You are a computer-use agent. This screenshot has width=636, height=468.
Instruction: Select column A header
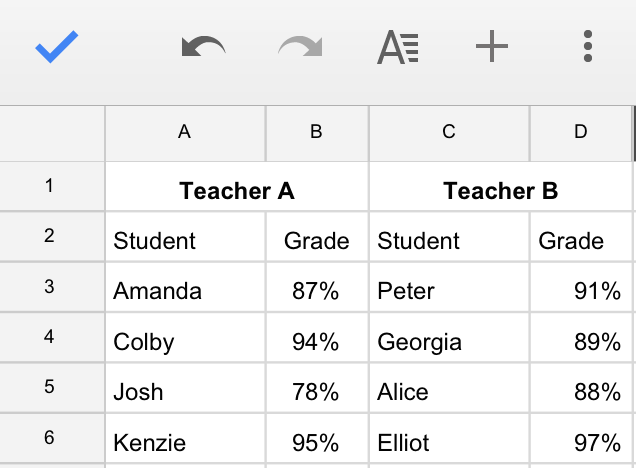tap(185, 133)
